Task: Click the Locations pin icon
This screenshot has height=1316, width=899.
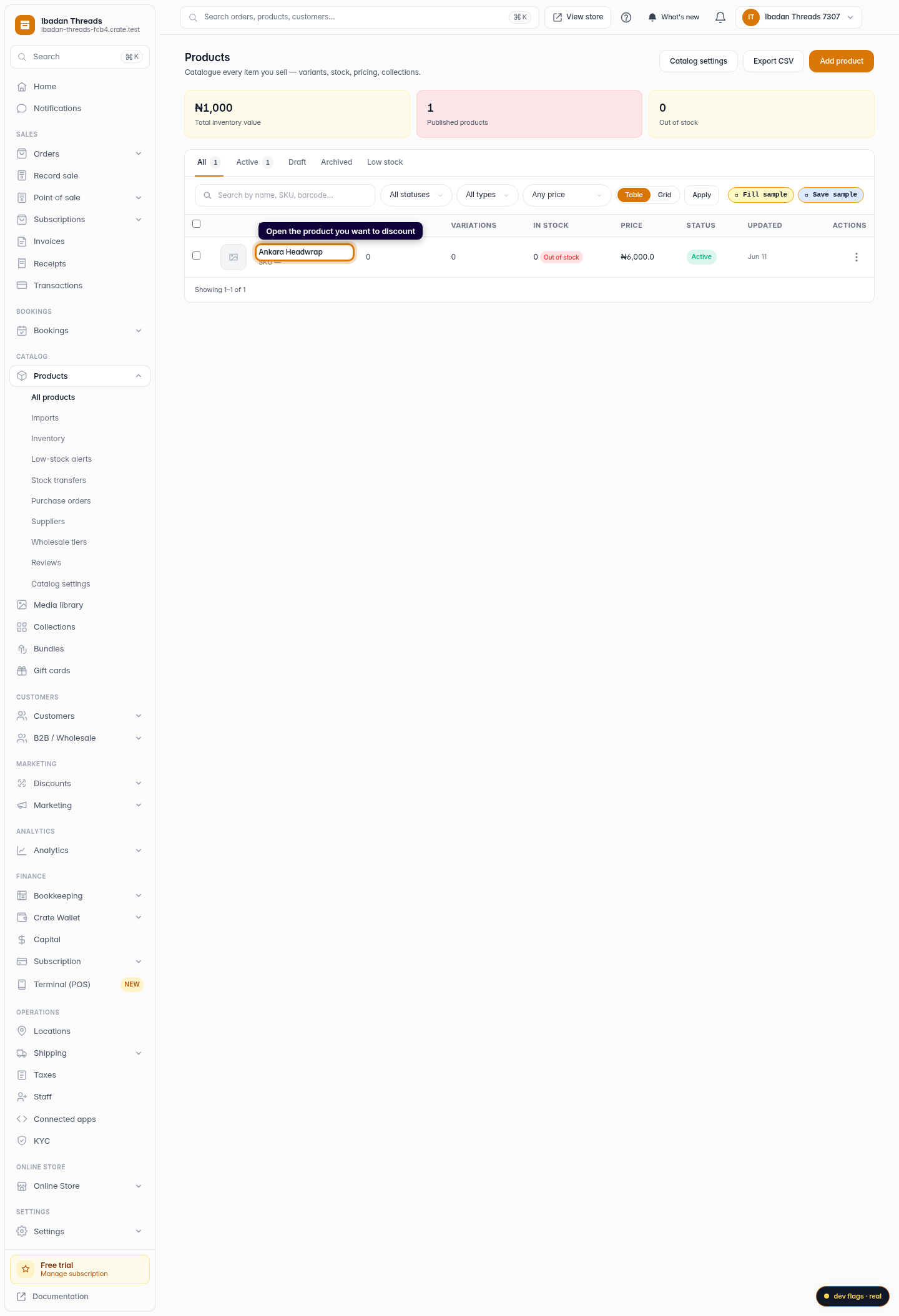Action: pos(22,1031)
